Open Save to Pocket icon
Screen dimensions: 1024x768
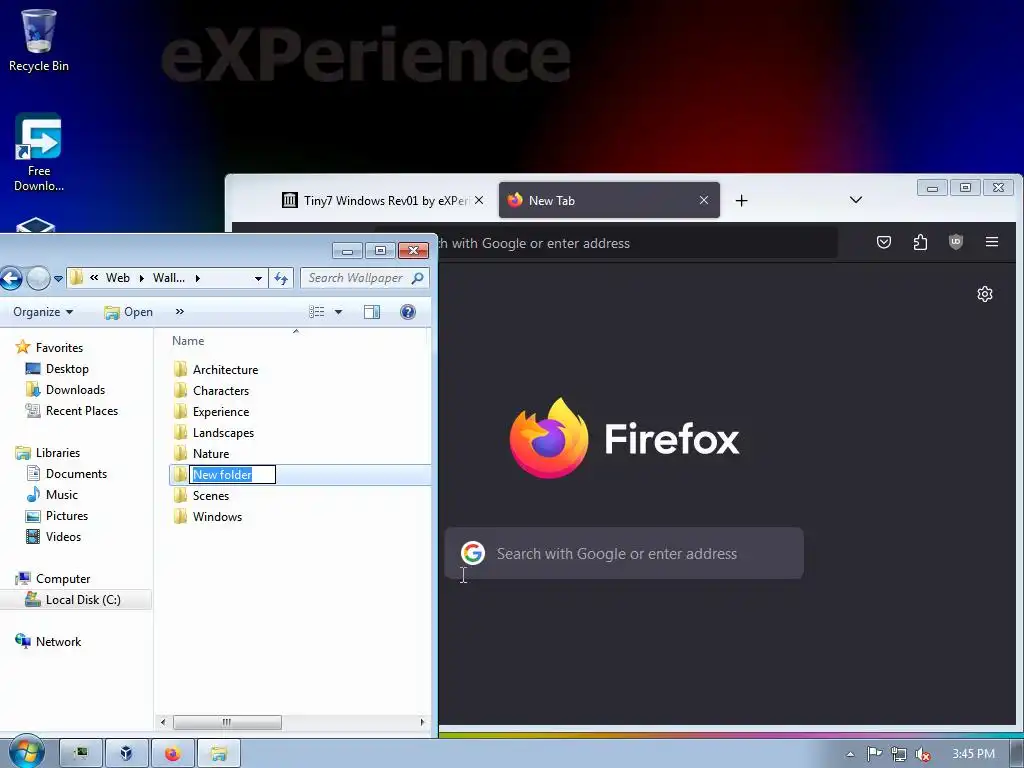[884, 242]
